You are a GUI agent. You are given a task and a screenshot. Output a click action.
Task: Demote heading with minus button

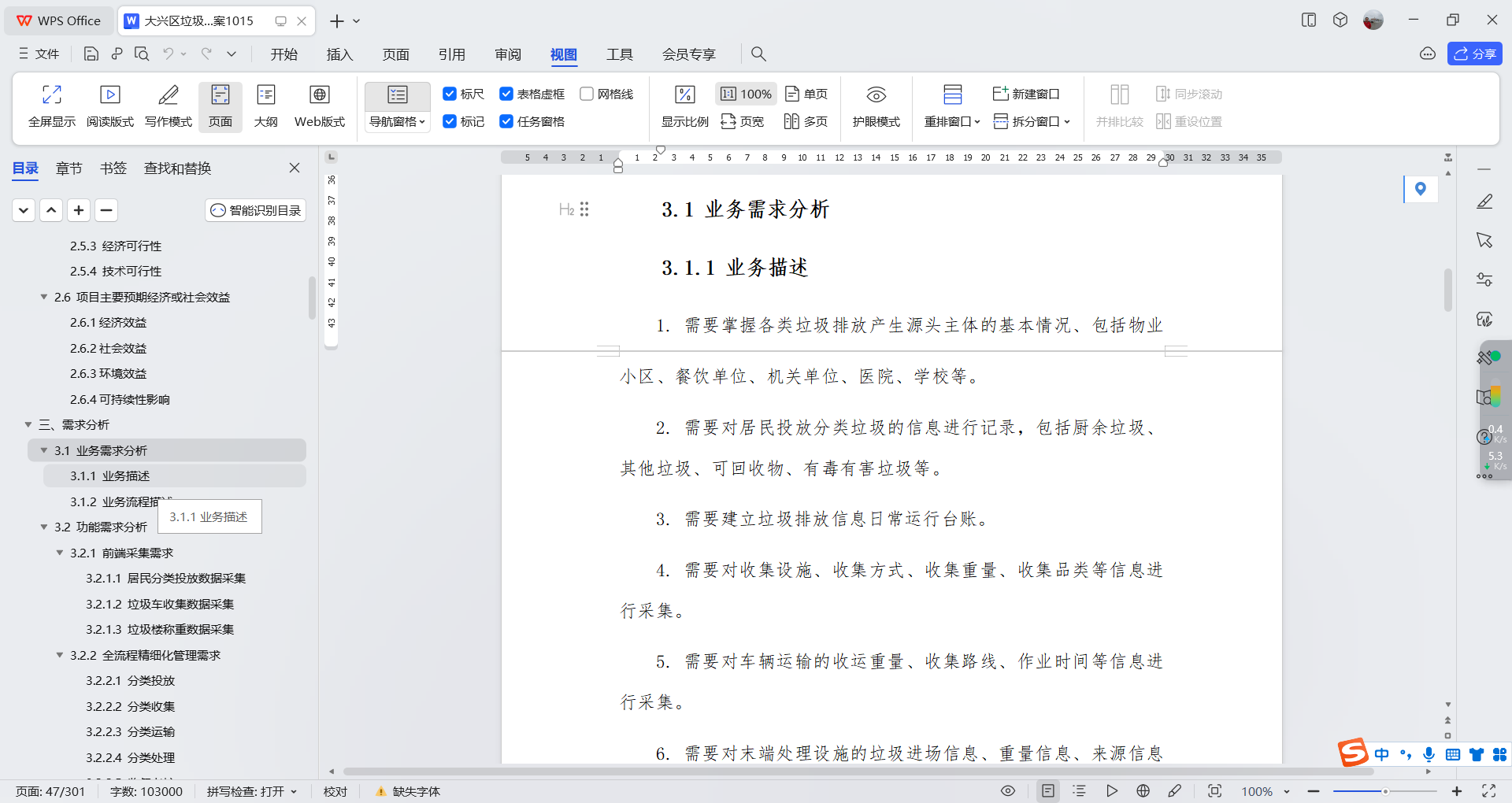point(106,210)
